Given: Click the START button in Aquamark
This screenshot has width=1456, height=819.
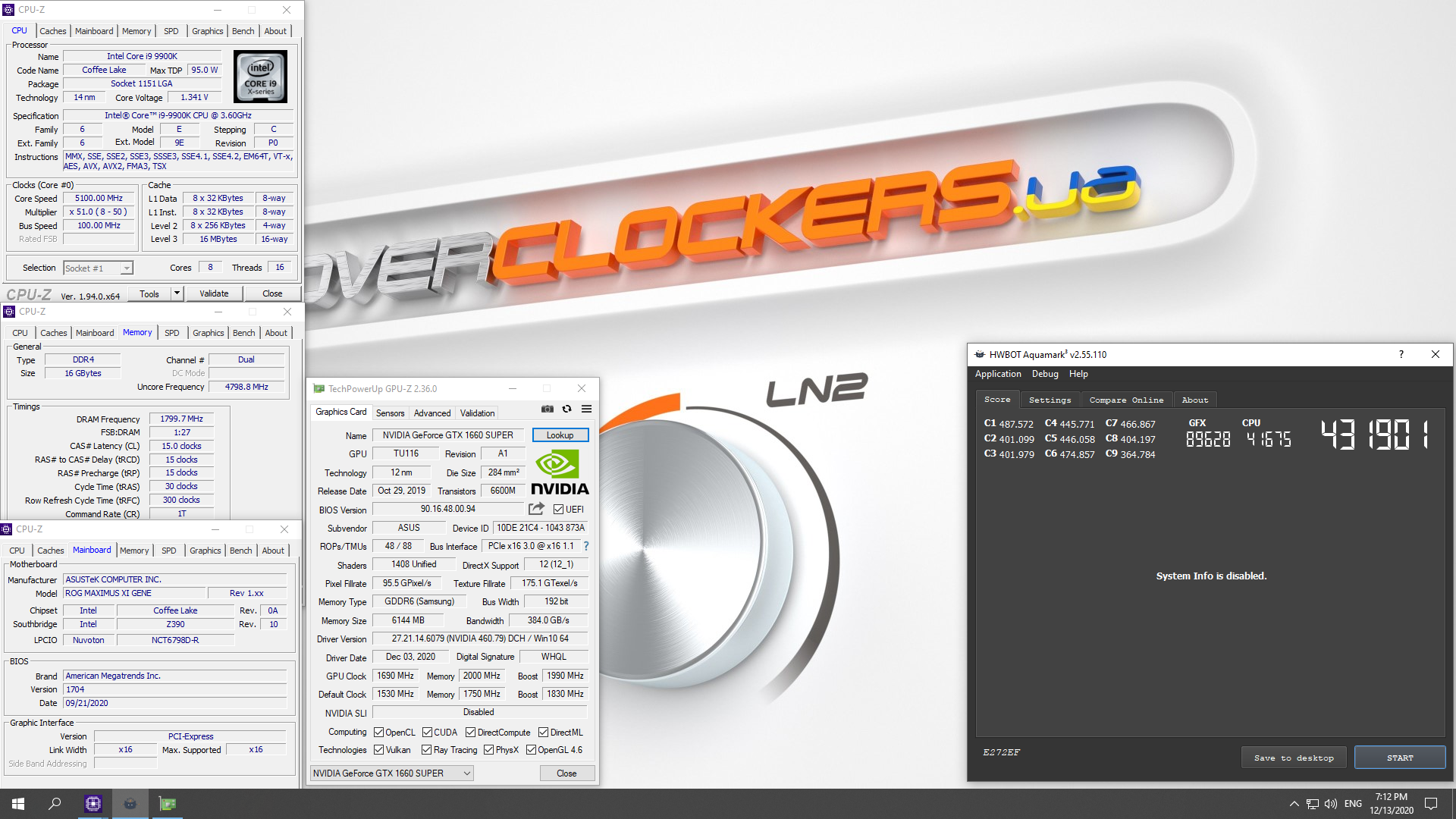Looking at the screenshot, I should tap(1399, 758).
